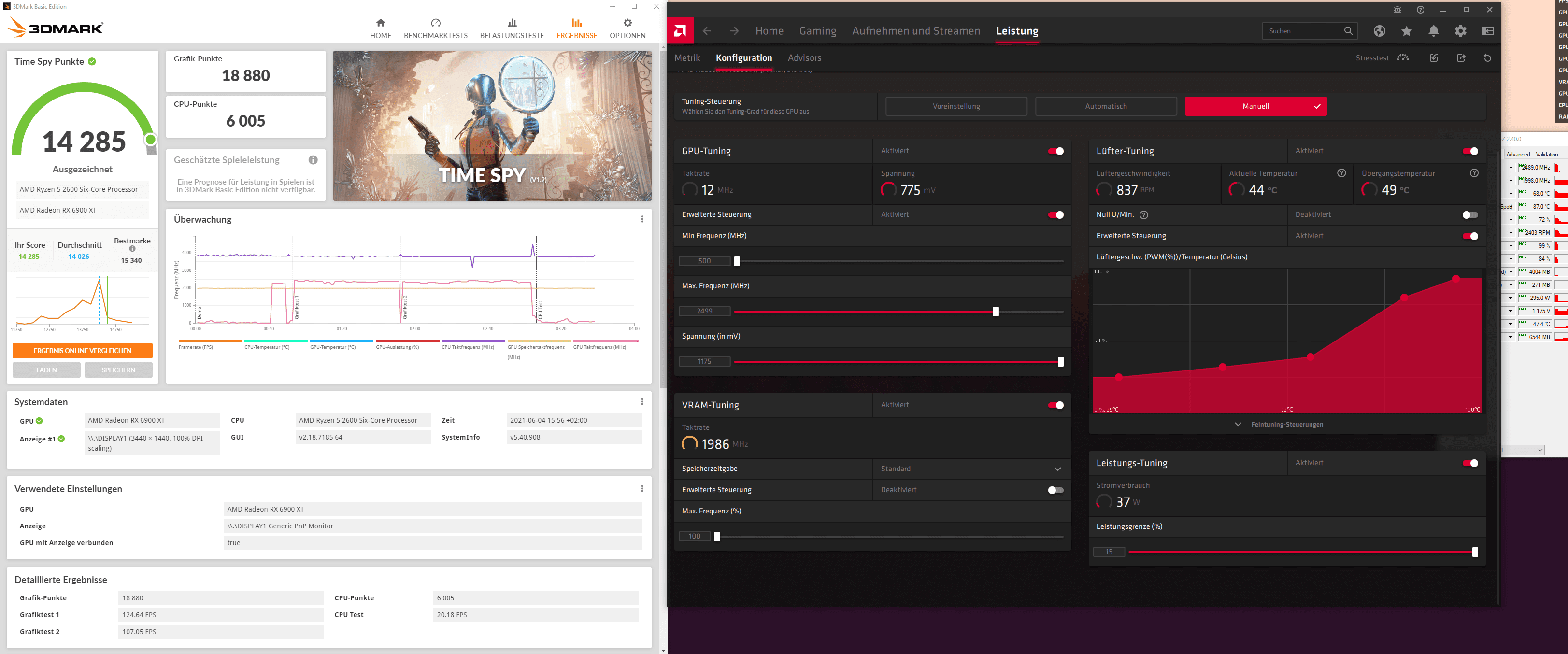Toggle Lüfter-Tuning Aktiviert switch
This screenshot has width=1568, height=654.
(x=1470, y=152)
